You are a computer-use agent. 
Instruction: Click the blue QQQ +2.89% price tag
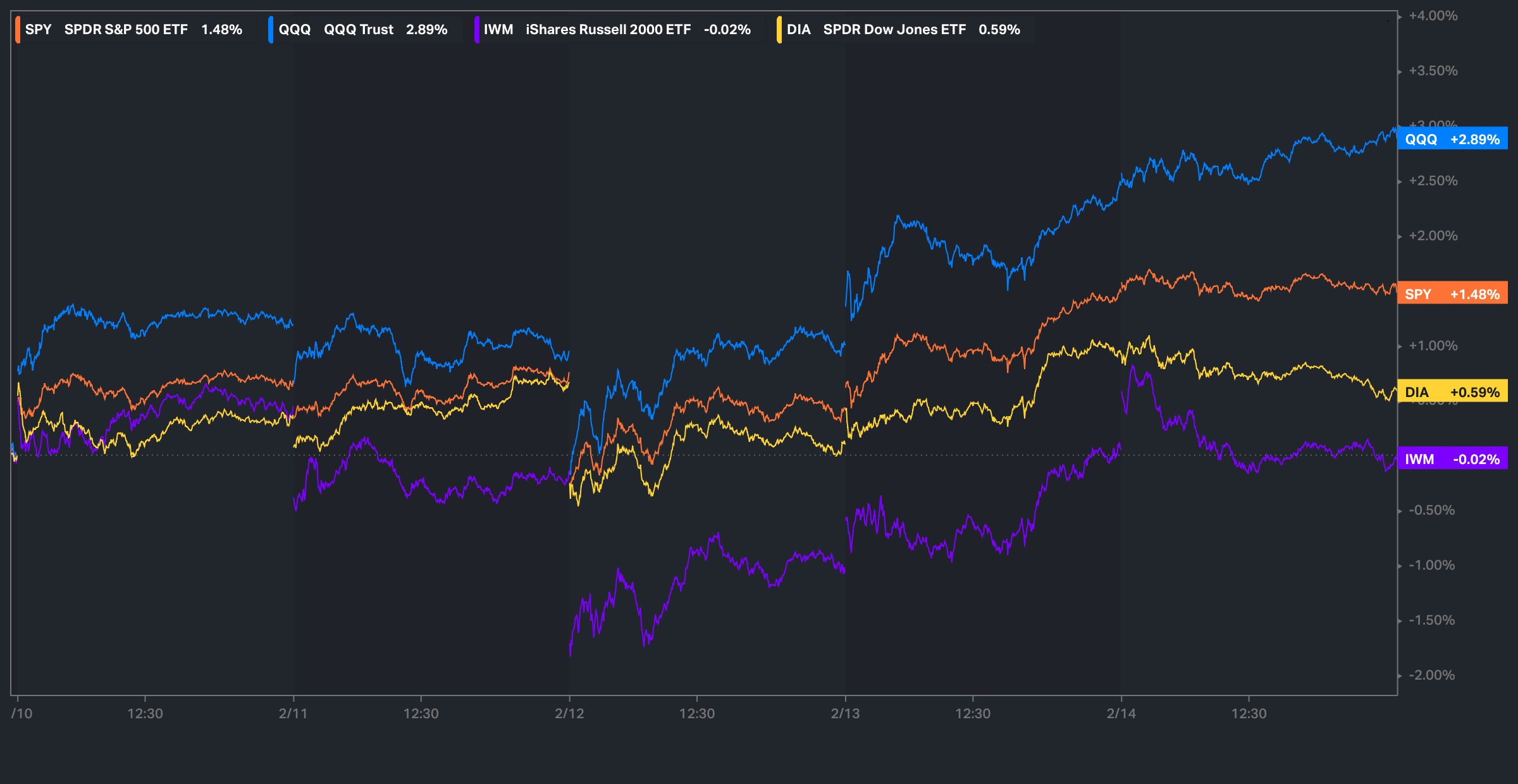pos(1452,139)
